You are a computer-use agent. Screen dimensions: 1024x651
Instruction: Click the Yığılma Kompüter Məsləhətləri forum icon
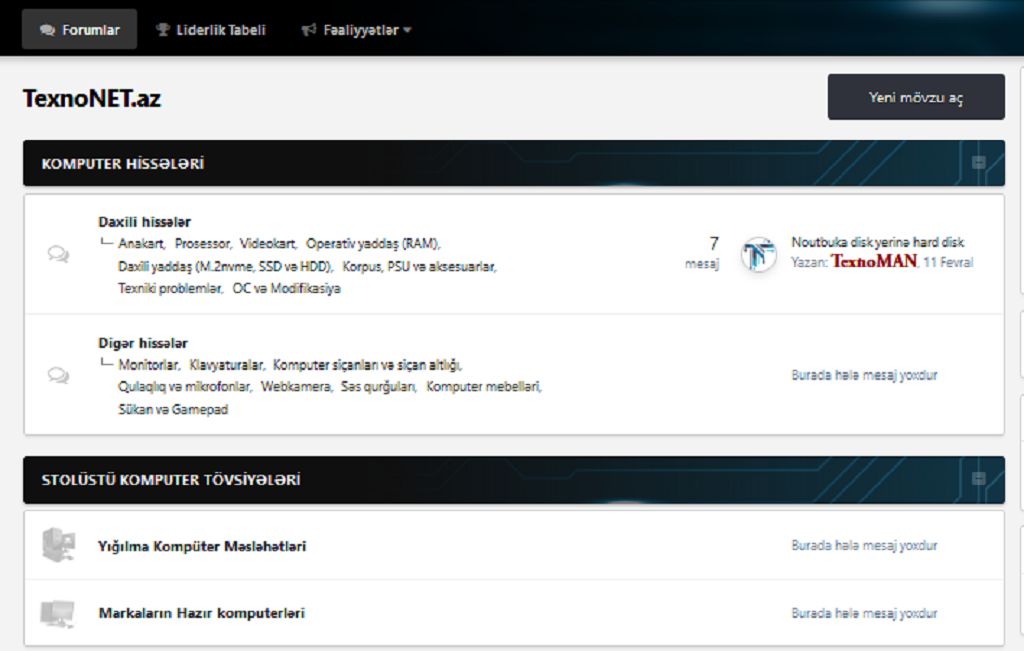58,545
